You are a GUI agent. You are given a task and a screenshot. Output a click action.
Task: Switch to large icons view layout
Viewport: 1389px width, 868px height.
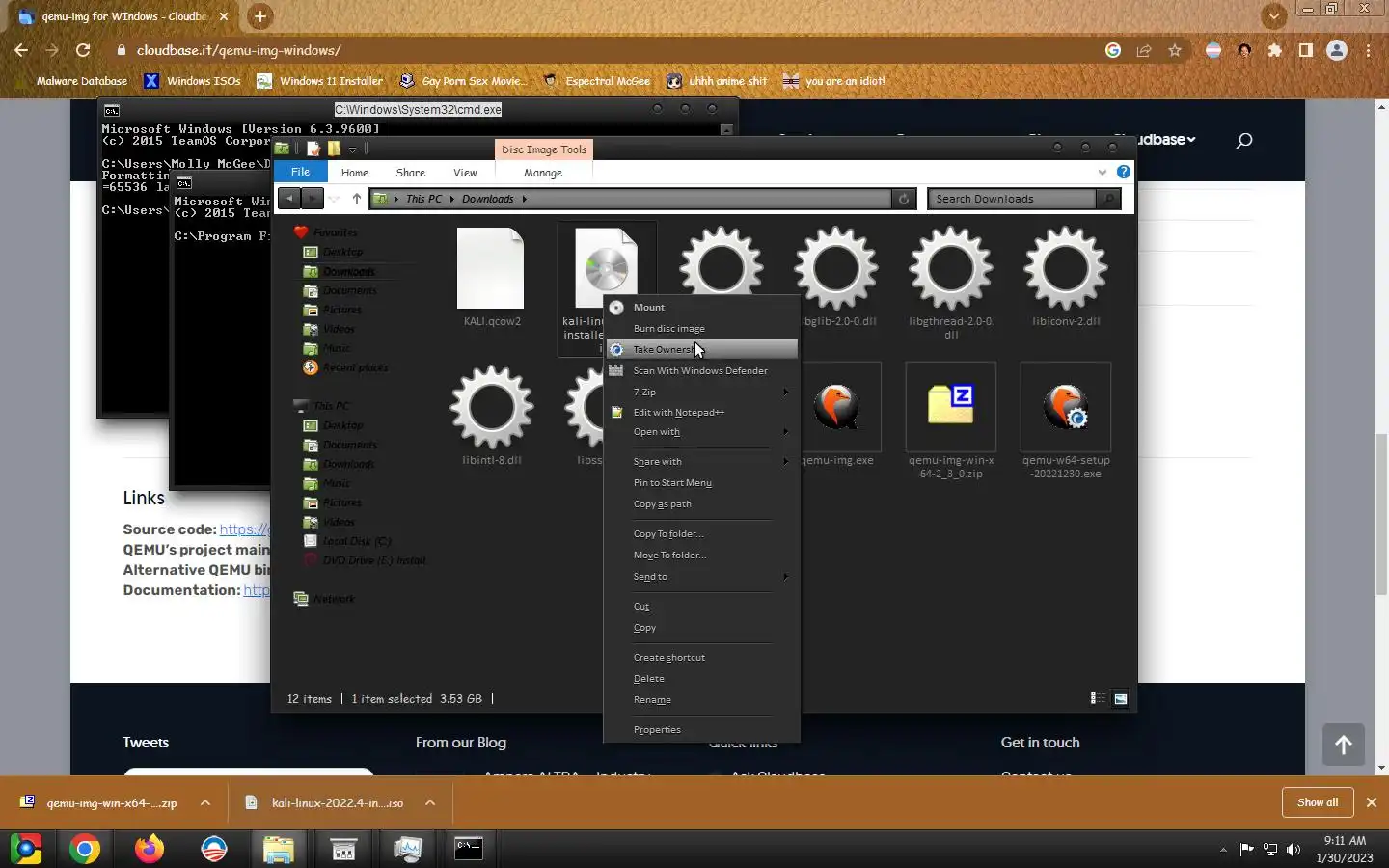coord(1121,698)
